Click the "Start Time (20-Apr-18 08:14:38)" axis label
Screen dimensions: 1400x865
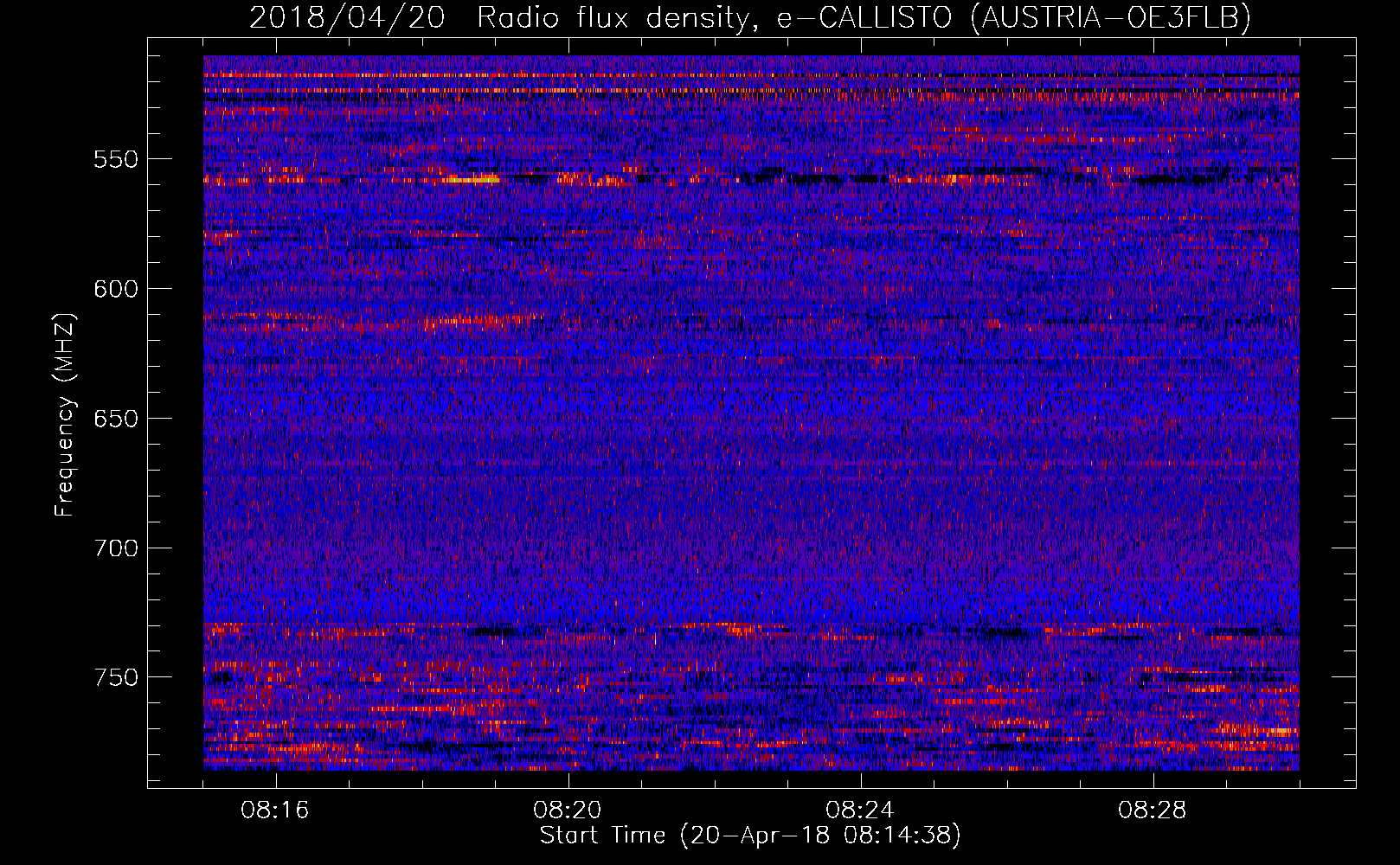[x=750, y=836]
